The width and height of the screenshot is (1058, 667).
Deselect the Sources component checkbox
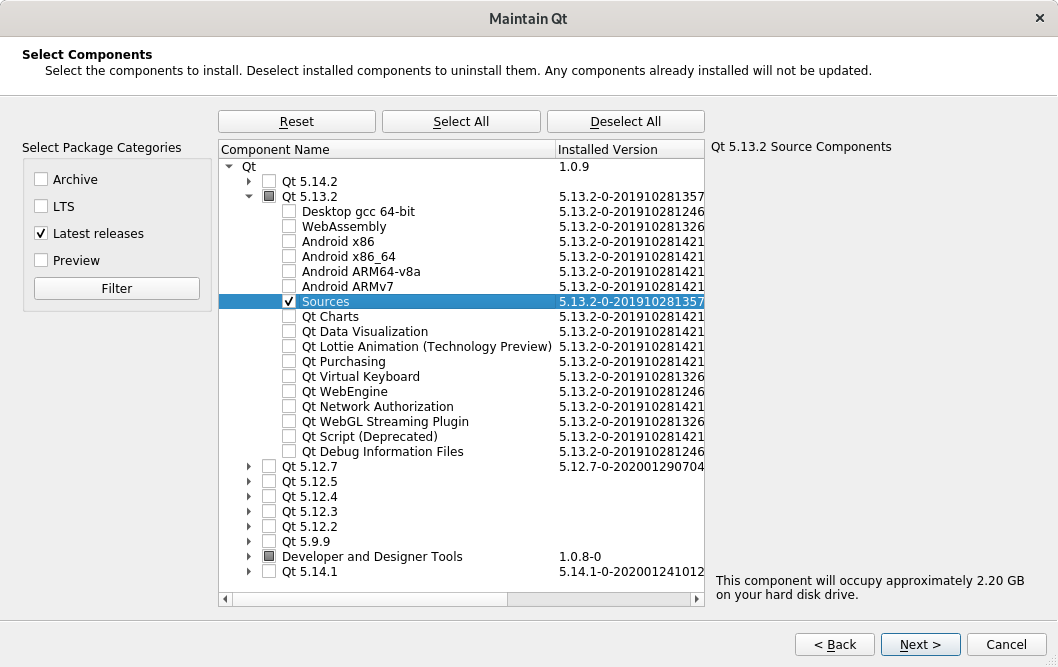point(289,301)
